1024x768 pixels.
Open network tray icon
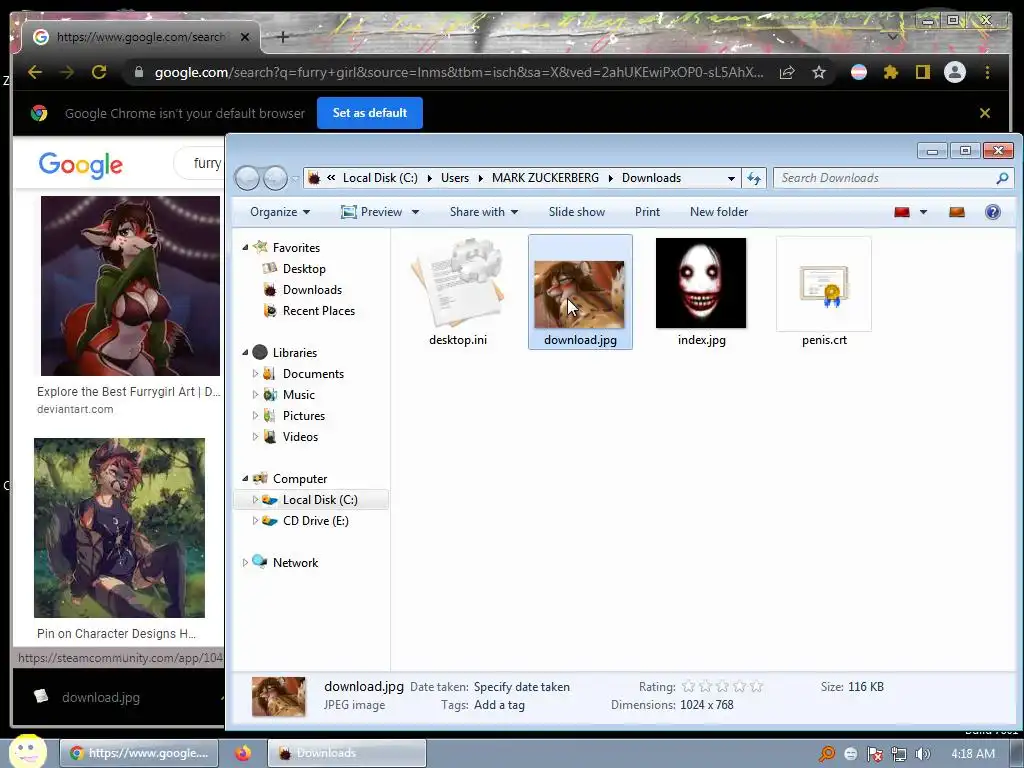pyautogui.click(x=899, y=754)
